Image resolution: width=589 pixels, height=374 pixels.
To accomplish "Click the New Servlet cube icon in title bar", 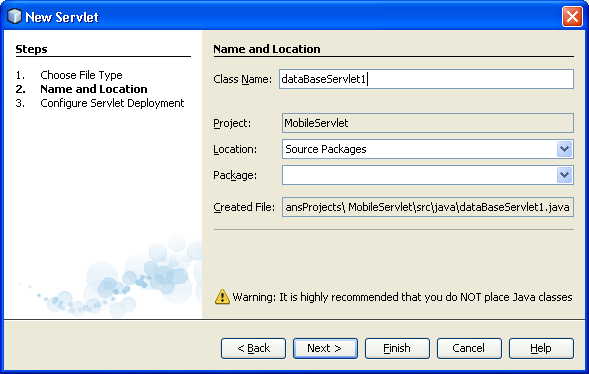I will [x=14, y=17].
